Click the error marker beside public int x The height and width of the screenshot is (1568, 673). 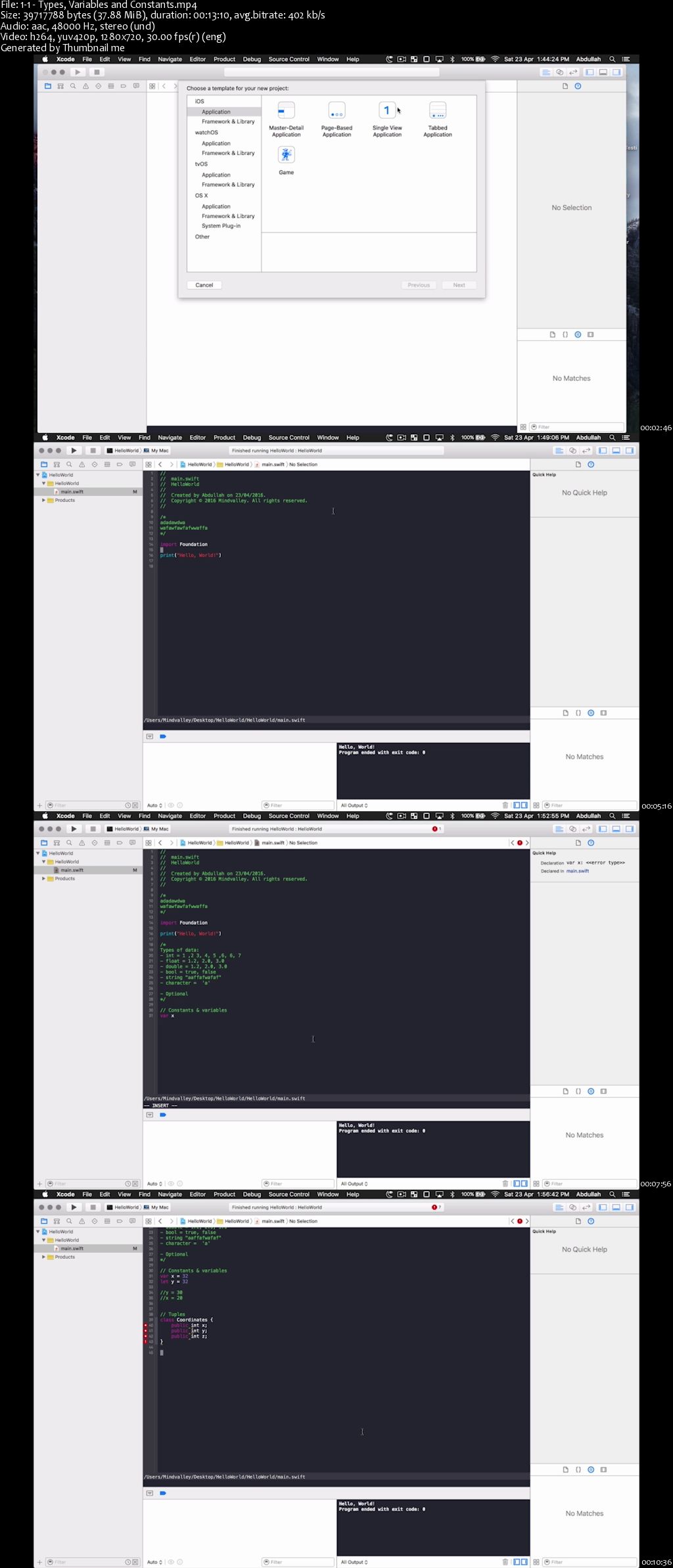click(146, 1326)
